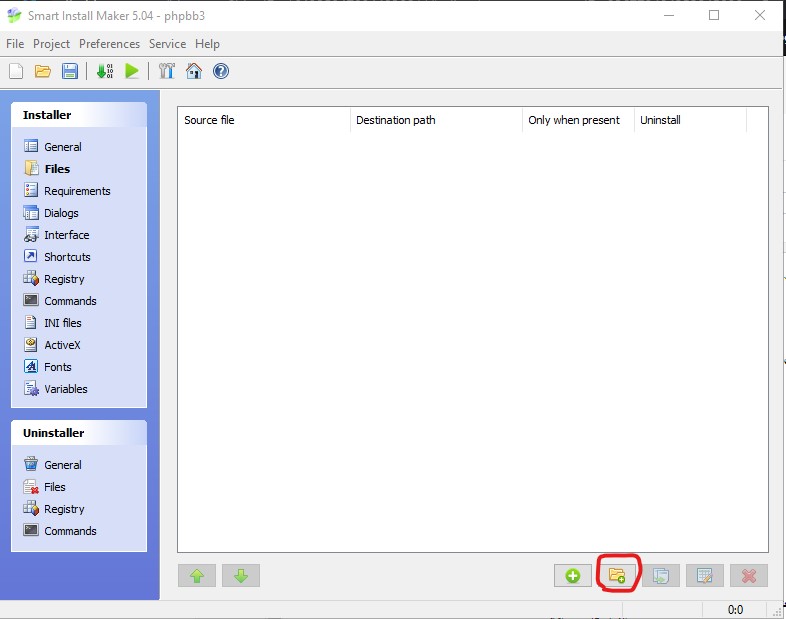
Task: Click the Smart Install Maker title icon
Action: [14, 16]
